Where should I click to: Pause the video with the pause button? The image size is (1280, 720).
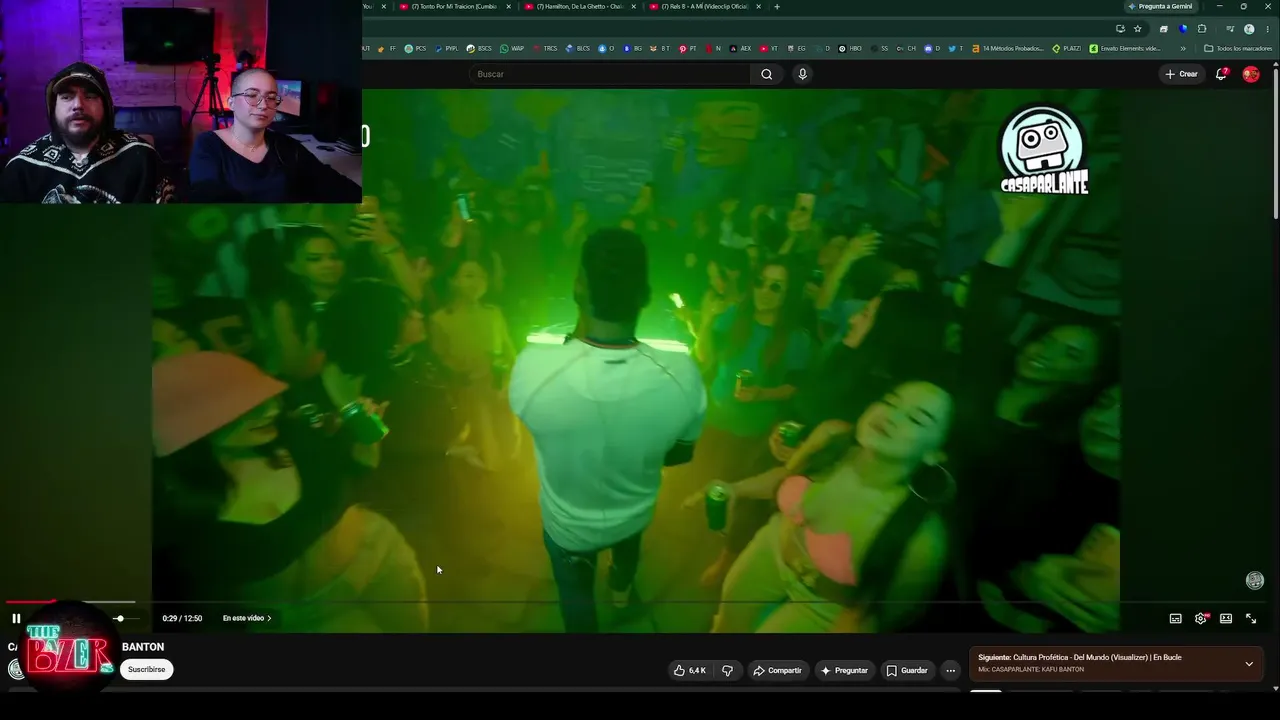16,618
